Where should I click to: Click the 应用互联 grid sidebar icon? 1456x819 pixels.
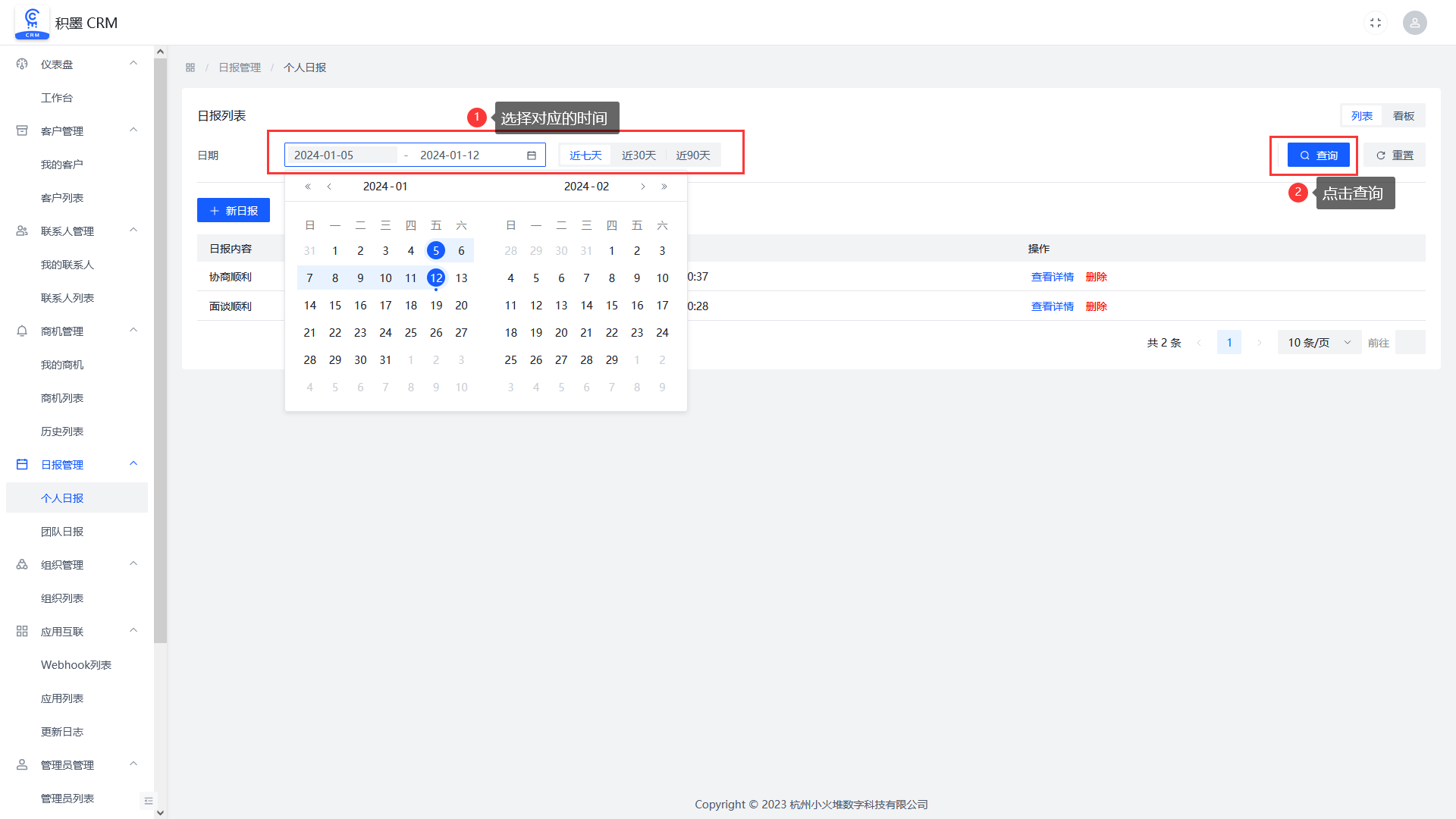coord(22,632)
